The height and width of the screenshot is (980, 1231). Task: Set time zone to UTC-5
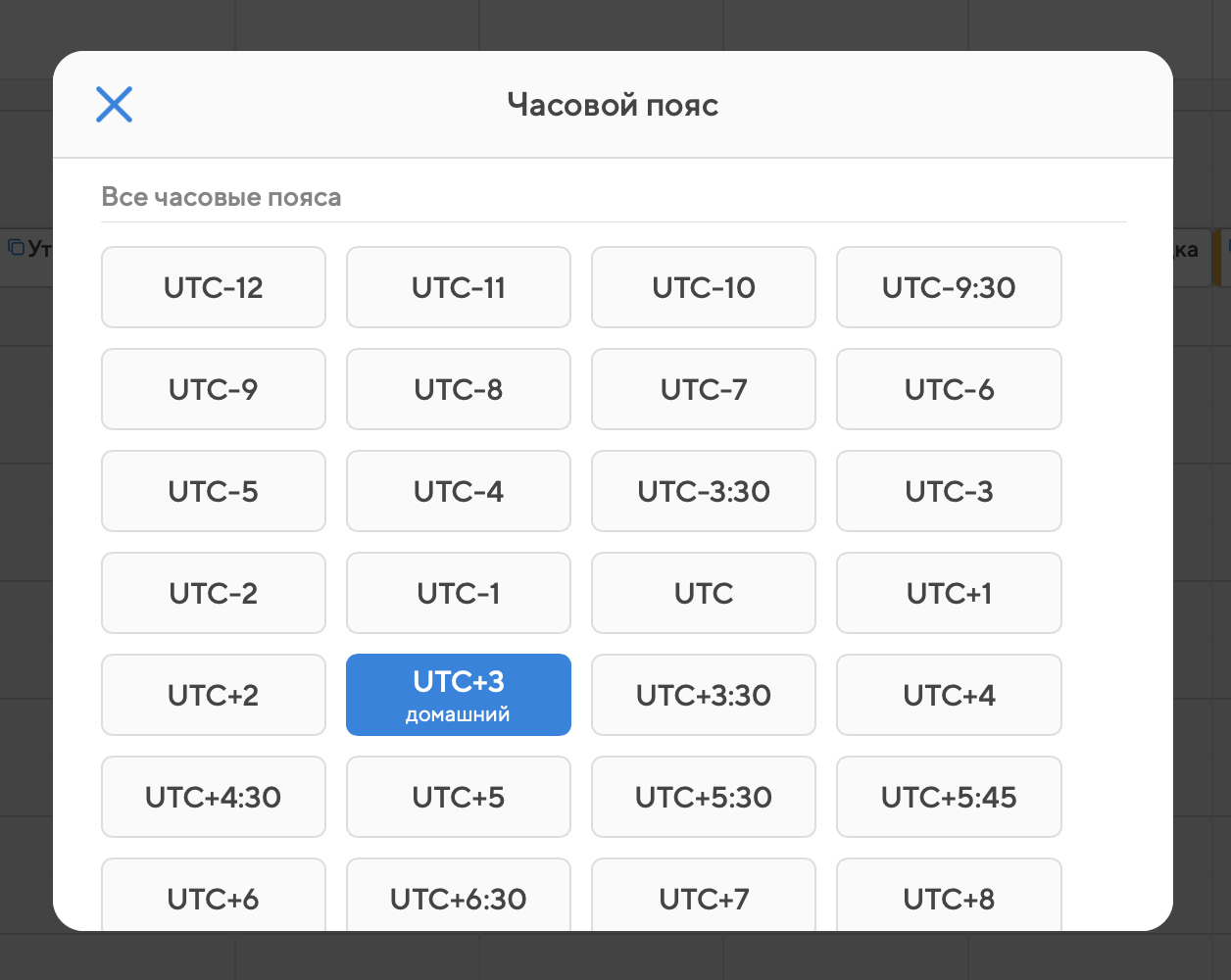coord(214,491)
